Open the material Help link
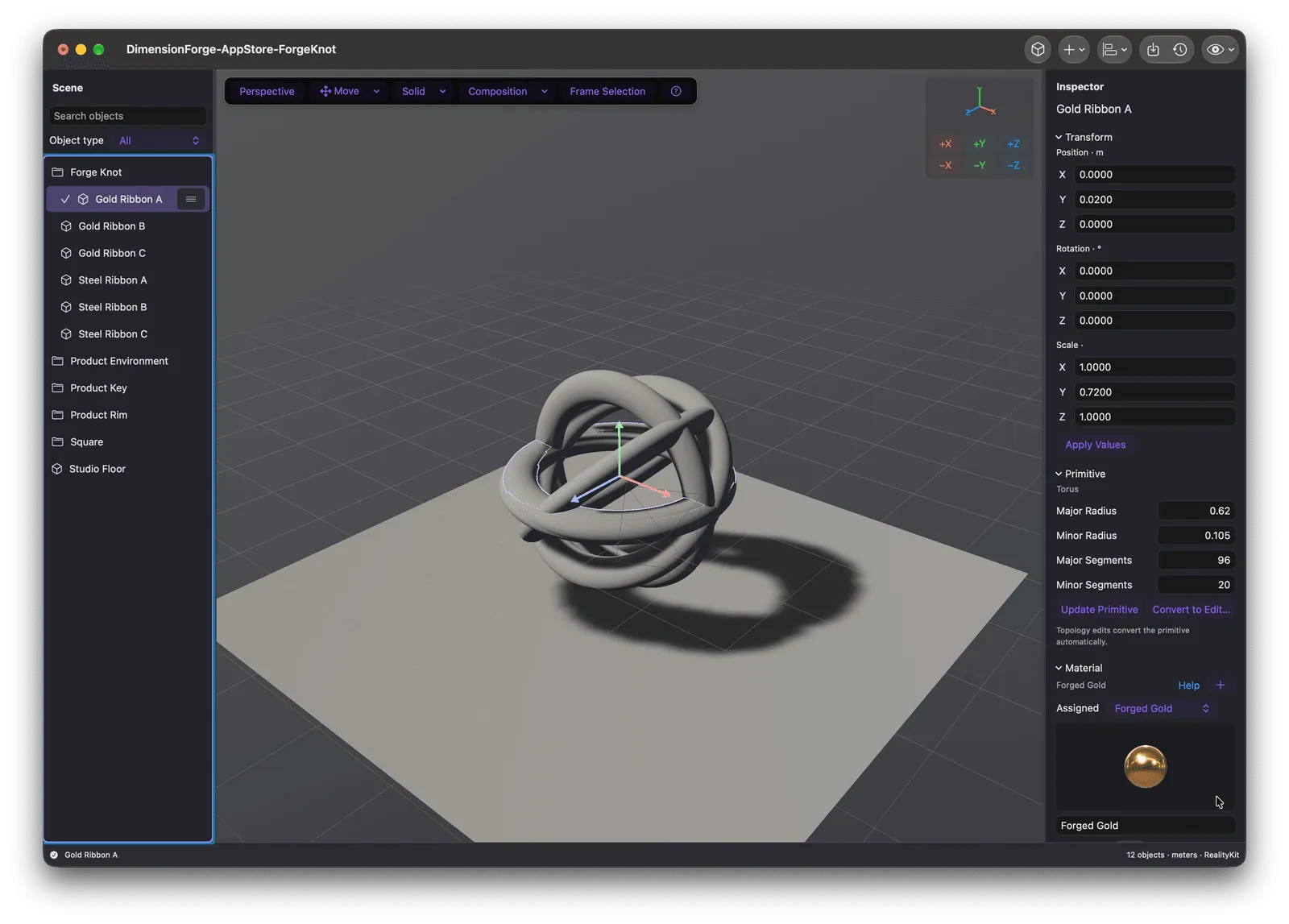This screenshot has height=924, width=1289. (x=1188, y=686)
